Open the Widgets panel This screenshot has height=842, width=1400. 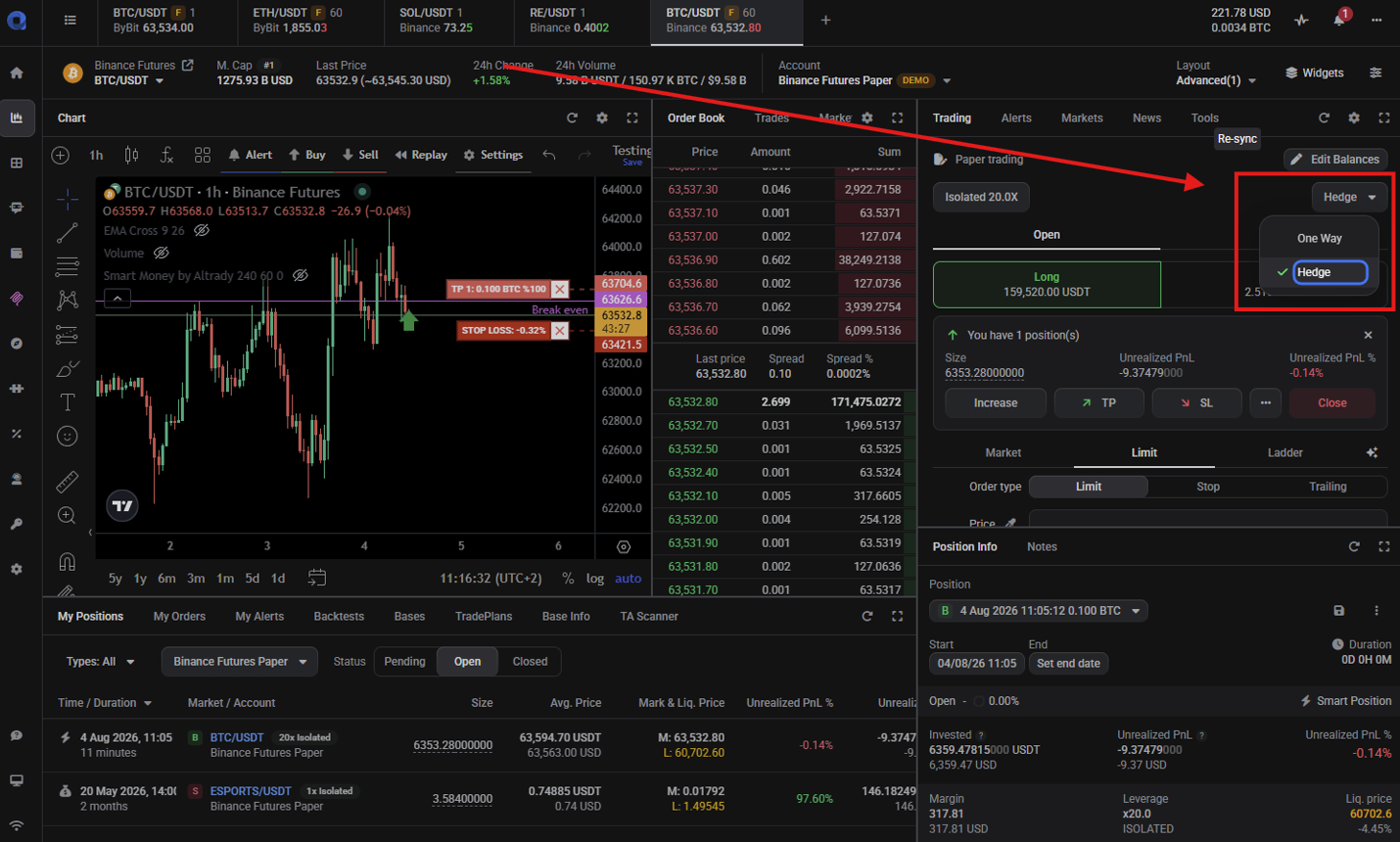(1314, 73)
